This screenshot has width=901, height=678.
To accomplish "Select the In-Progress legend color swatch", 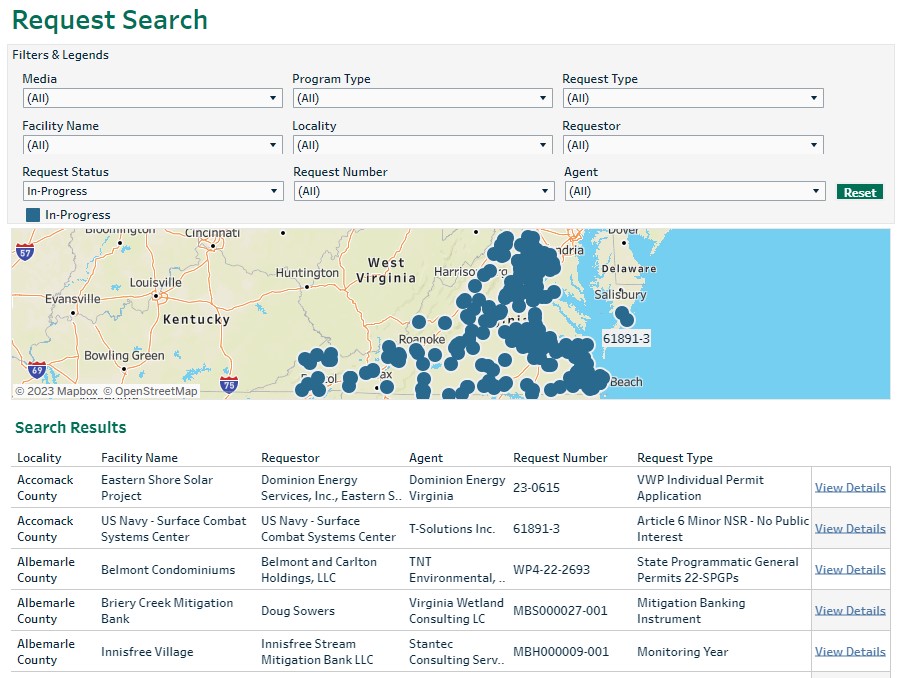I will [x=33, y=215].
